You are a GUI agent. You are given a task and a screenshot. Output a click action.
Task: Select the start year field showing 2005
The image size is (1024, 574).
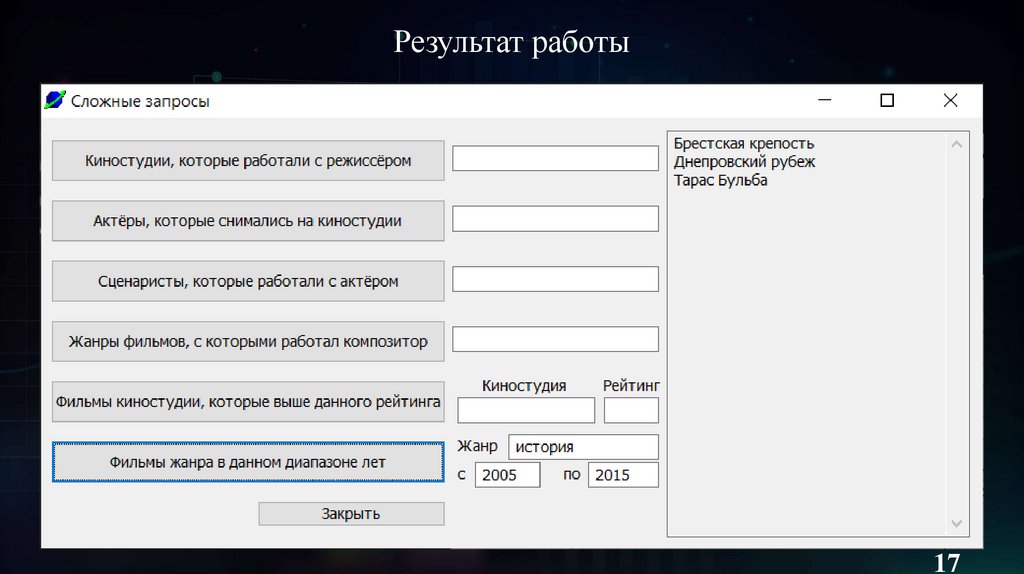(x=507, y=475)
